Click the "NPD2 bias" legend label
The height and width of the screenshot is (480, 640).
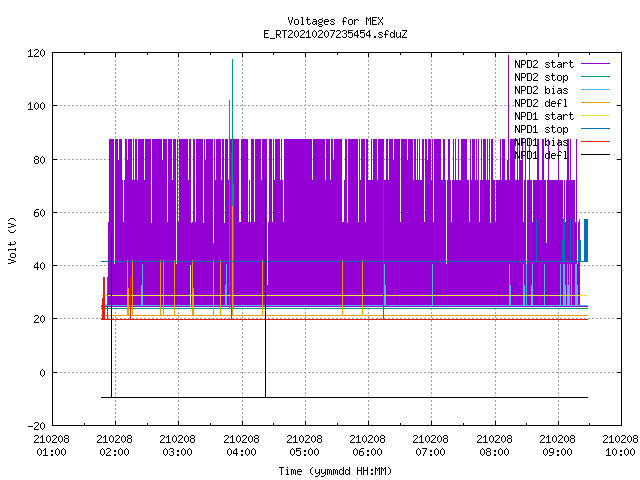541,90
